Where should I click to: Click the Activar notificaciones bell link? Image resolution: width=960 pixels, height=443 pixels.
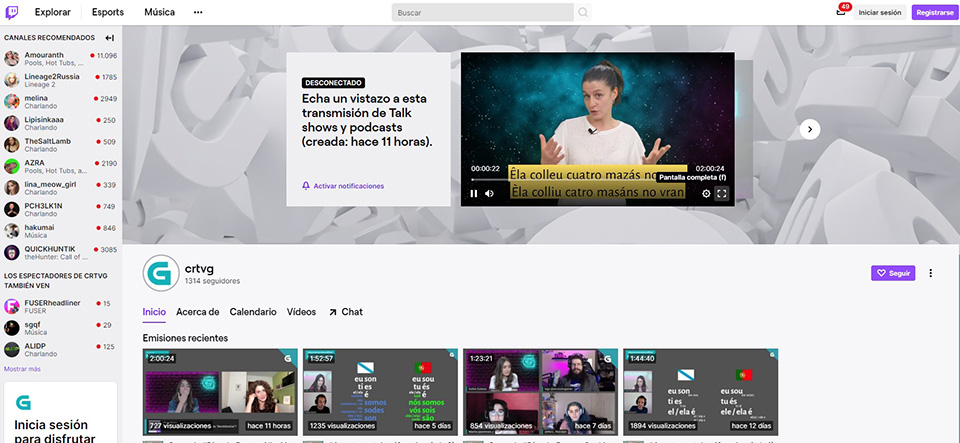343,186
